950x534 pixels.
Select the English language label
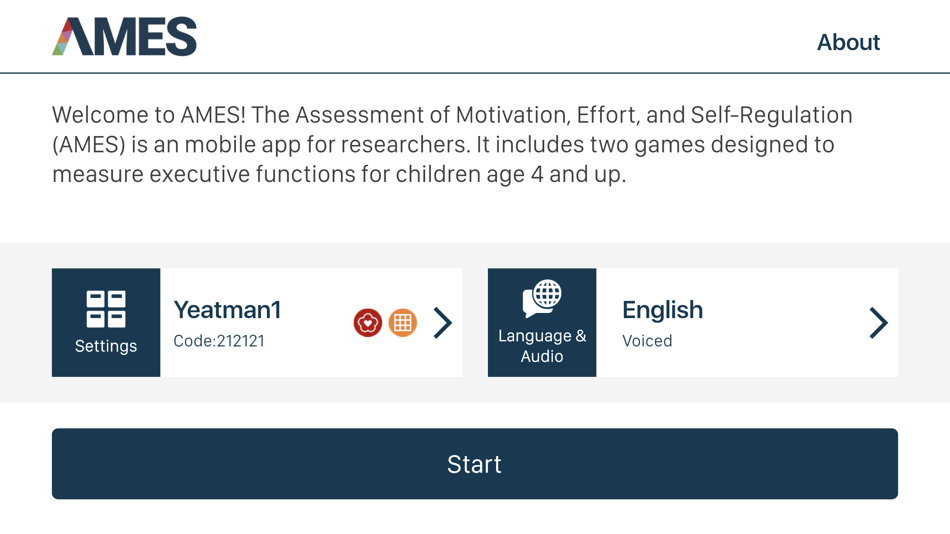click(x=662, y=310)
